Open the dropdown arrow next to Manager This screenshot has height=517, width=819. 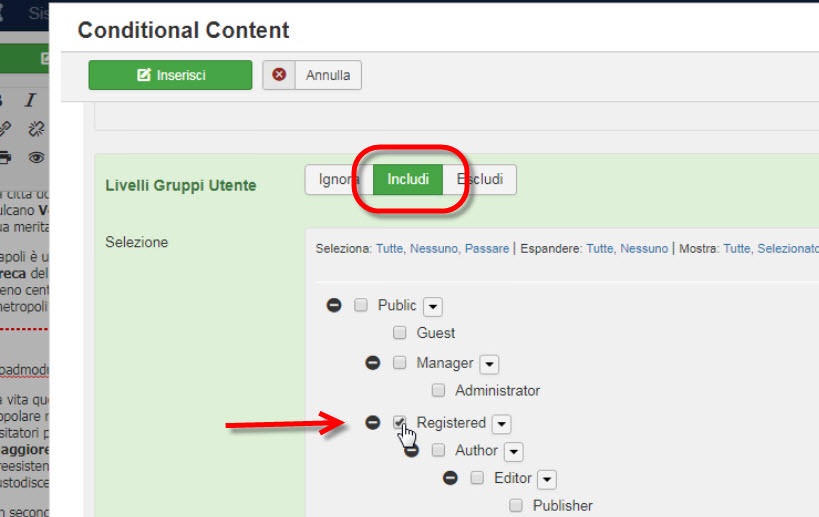pyautogui.click(x=489, y=365)
